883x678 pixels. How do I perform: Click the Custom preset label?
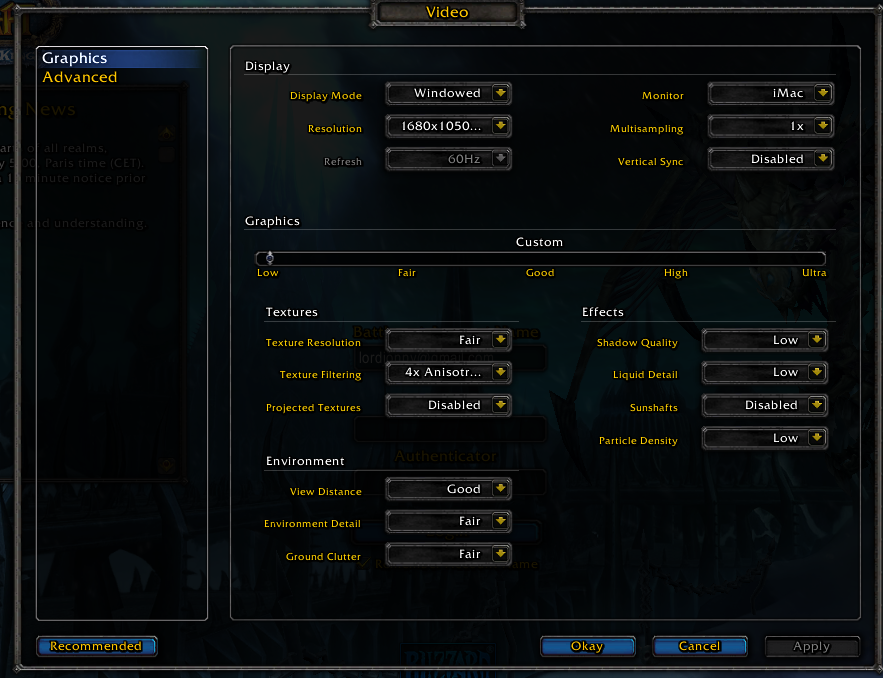click(x=539, y=242)
